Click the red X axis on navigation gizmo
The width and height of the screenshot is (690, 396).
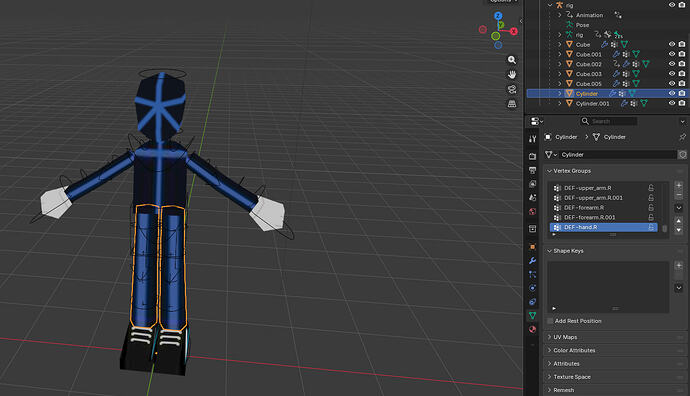pyautogui.click(x=514, y=31)
